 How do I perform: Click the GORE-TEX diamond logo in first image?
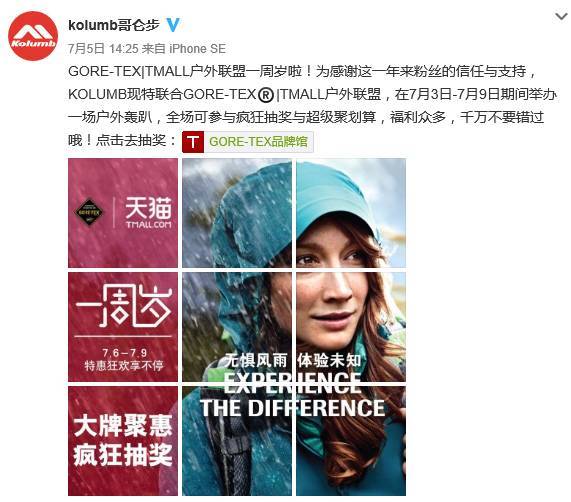tap(89, 212)
